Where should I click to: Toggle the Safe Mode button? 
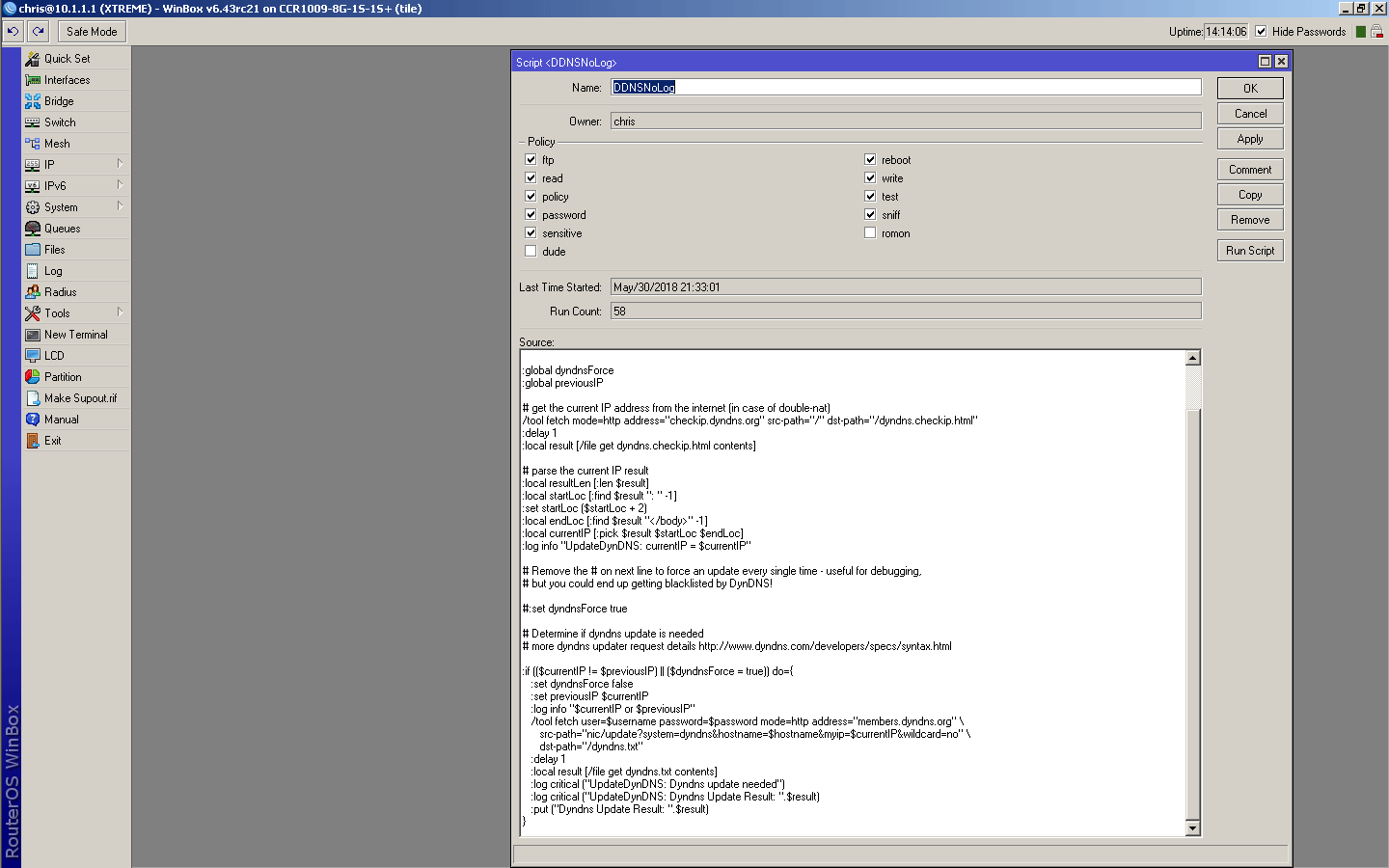tap(92, 32)
